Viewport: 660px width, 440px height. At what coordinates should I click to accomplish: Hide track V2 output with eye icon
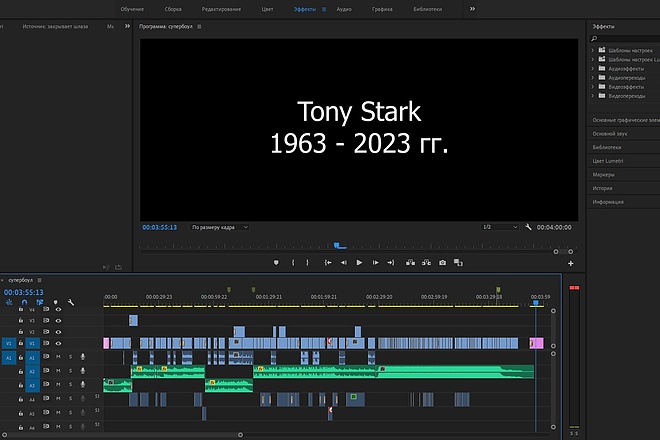[x=58, y=332]
